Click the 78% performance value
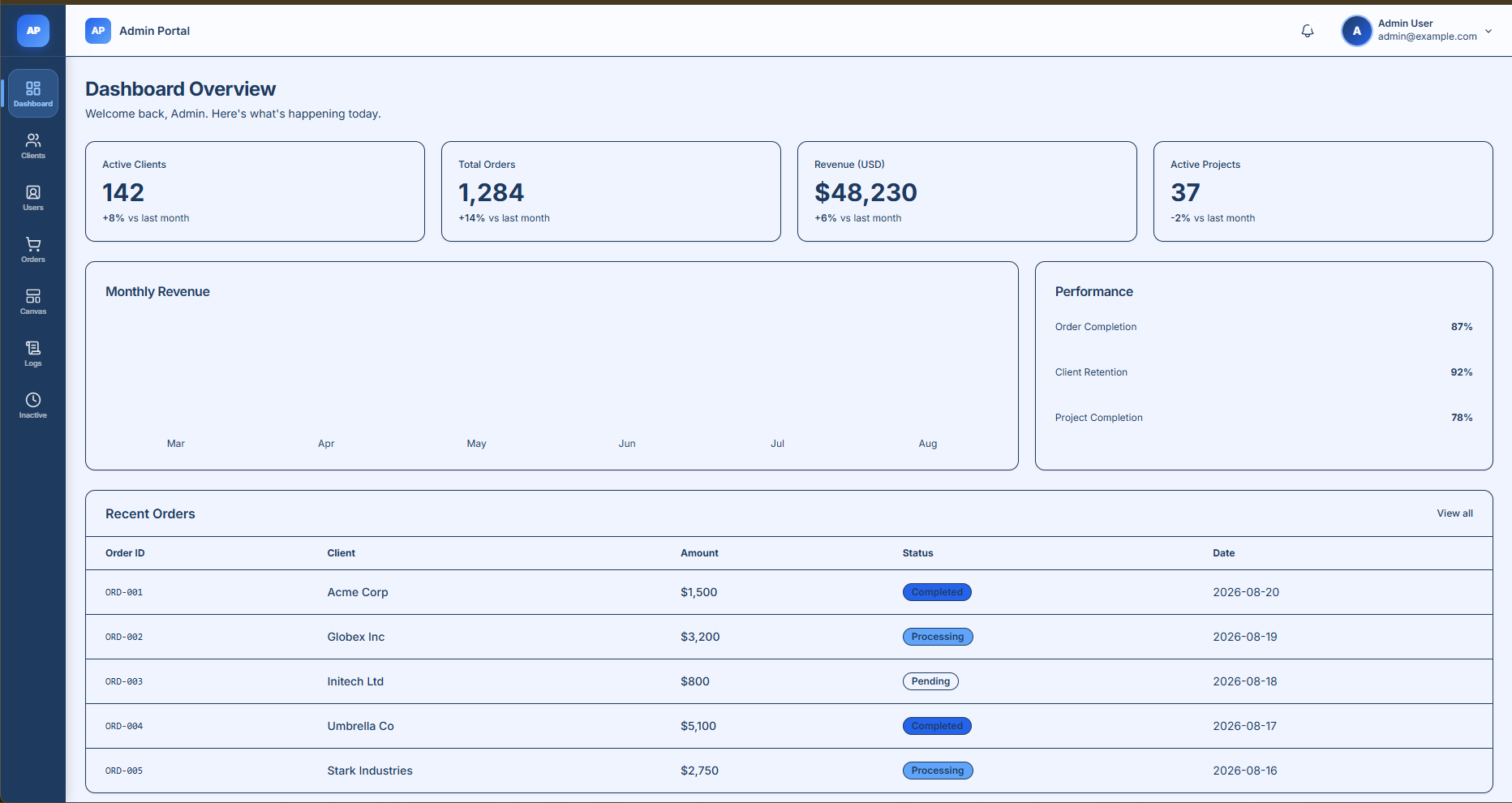The width and height of the screenshot is (1512, 803). point(1462,418)
